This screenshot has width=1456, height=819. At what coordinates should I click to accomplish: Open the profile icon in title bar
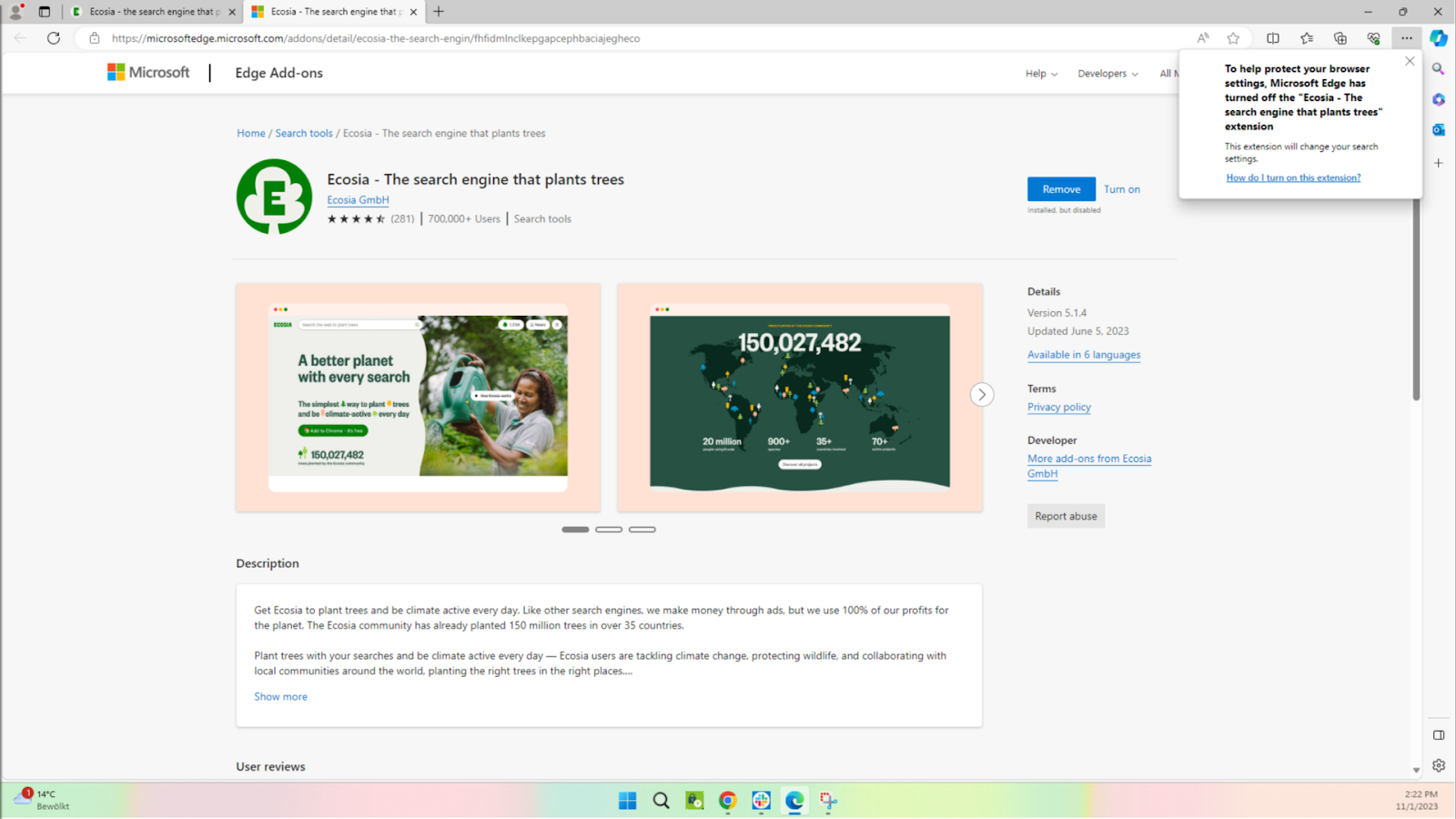pyautogui.click(x=15, y=12)
